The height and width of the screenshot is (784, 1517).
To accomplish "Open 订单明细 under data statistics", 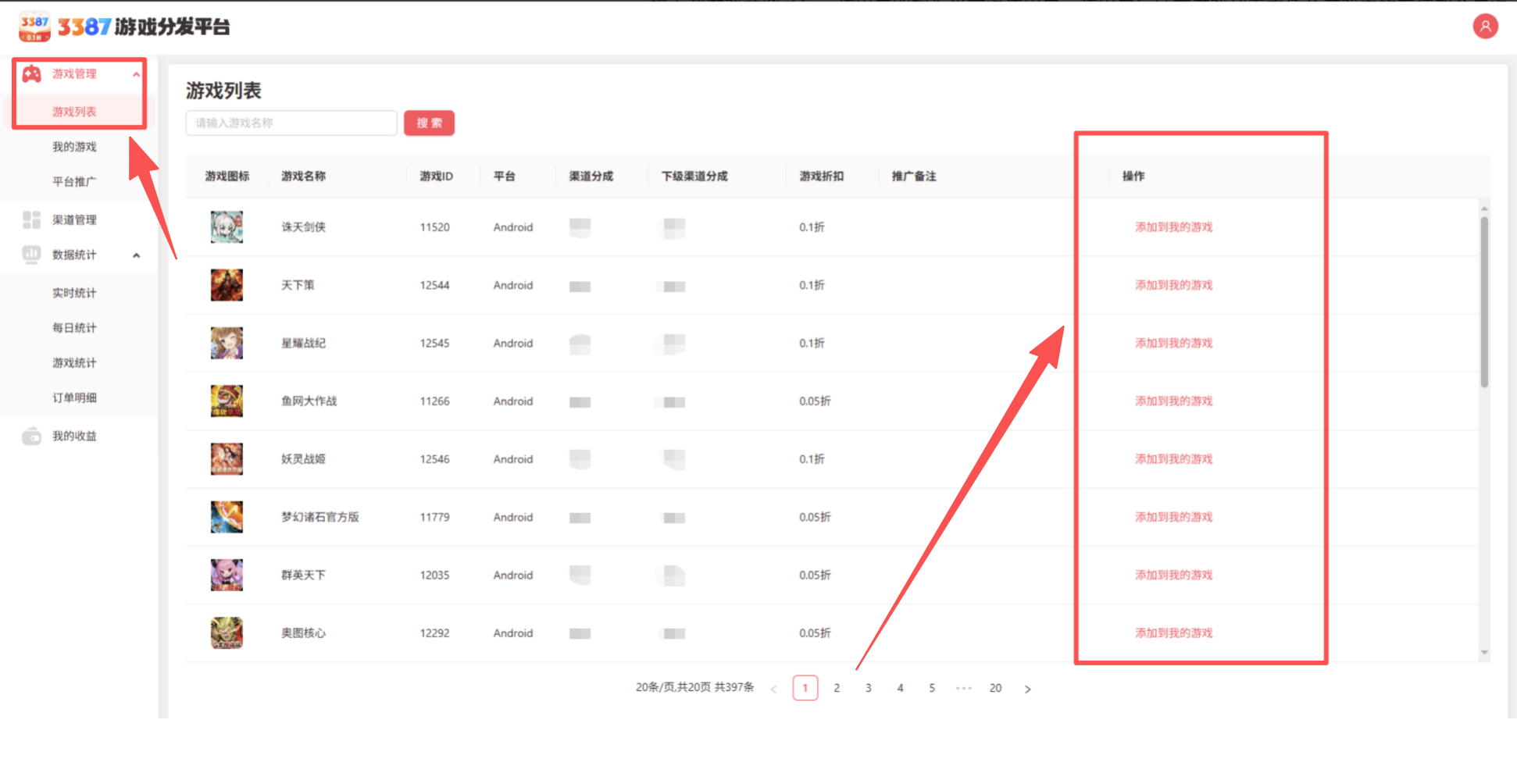I will pyautogui.click(x=74, y=398).
